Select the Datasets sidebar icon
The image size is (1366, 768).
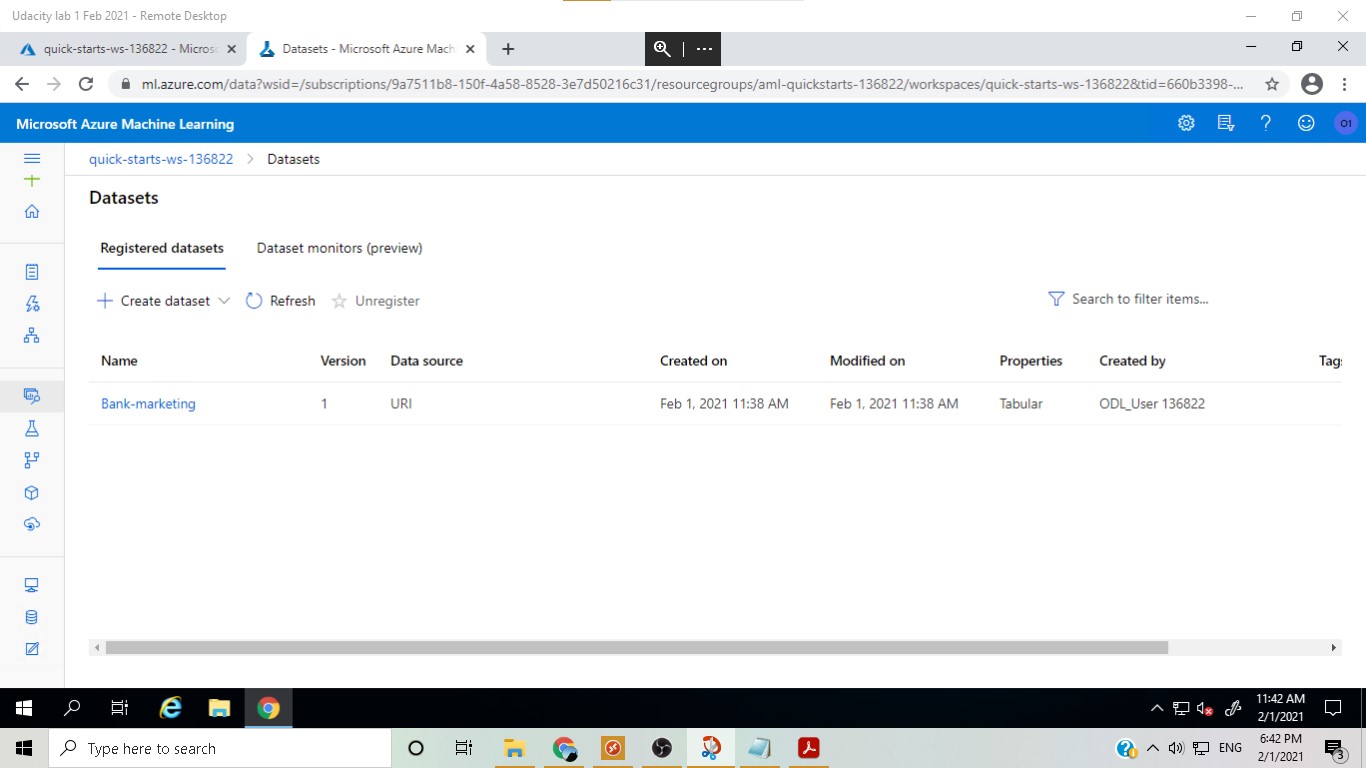click(x=32, y=396)
